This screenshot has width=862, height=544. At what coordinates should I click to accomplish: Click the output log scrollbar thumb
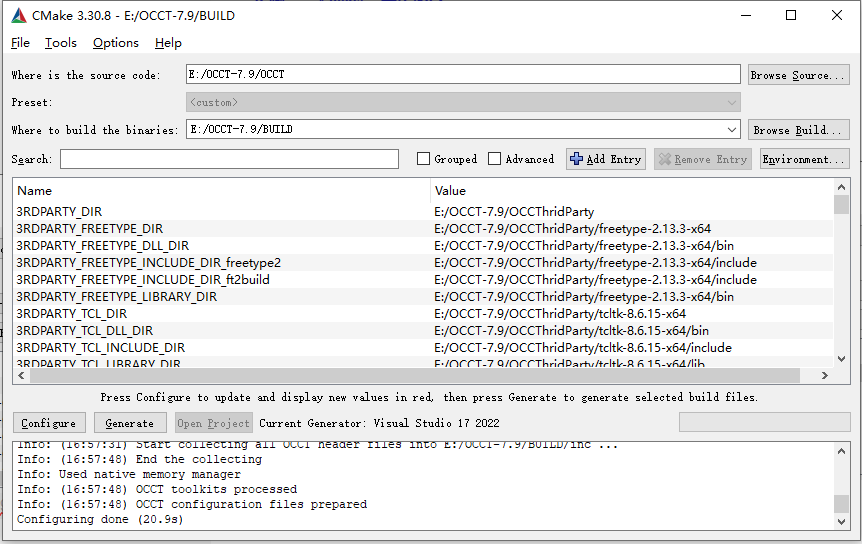(841, 503)
